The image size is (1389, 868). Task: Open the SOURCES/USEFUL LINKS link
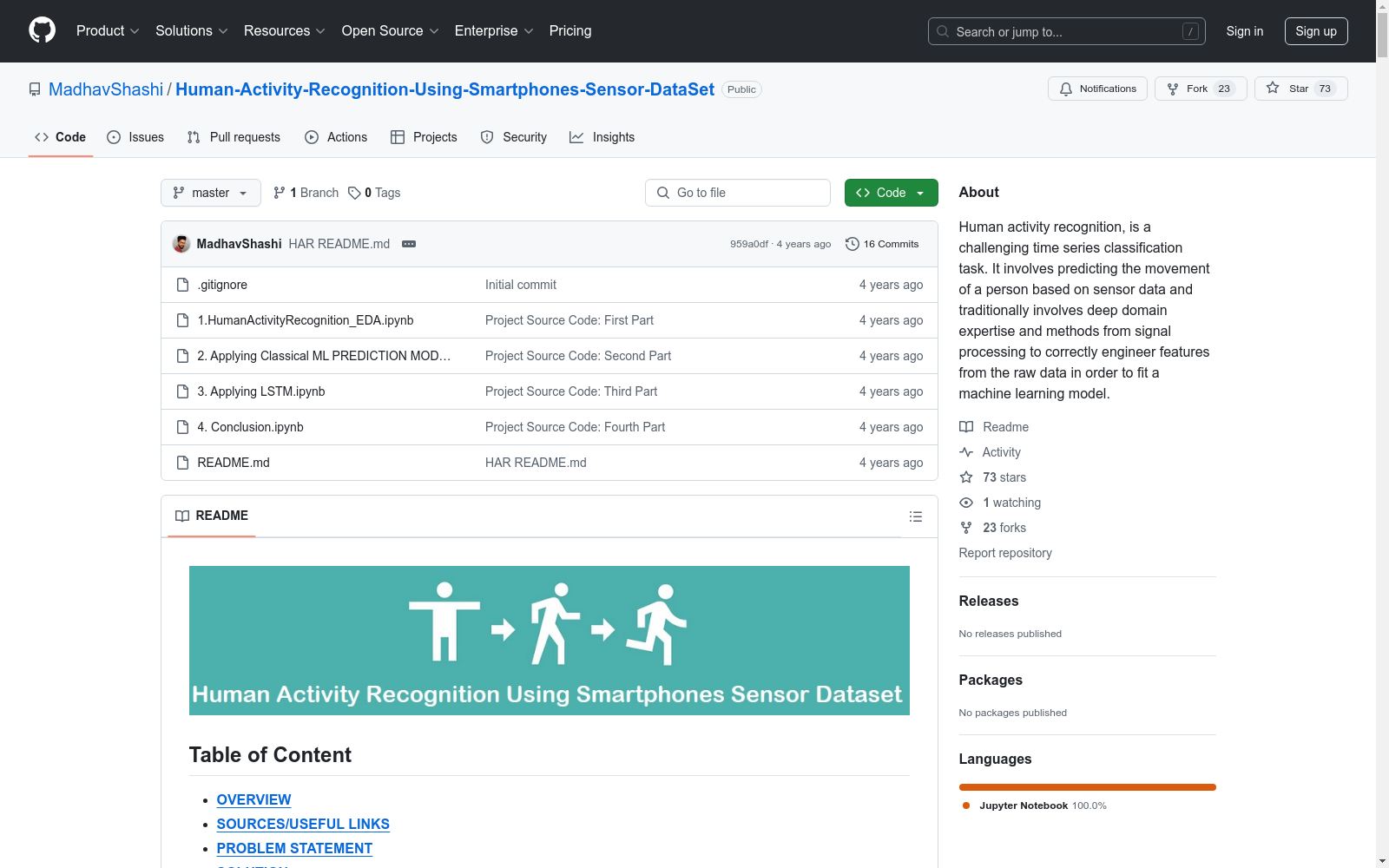pos(303,824)
